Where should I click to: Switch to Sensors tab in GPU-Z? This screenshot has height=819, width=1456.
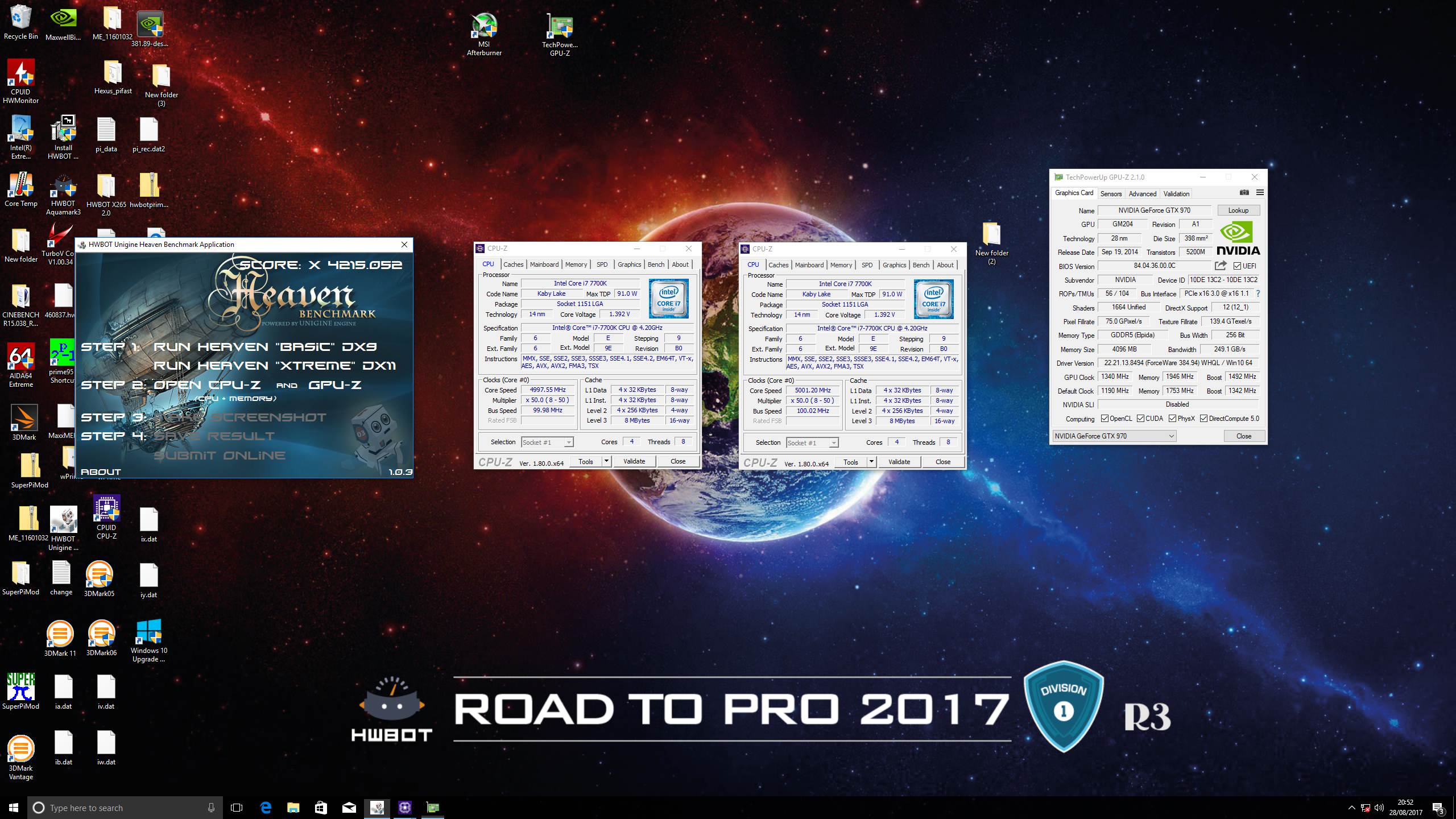tap(1111, 194)
